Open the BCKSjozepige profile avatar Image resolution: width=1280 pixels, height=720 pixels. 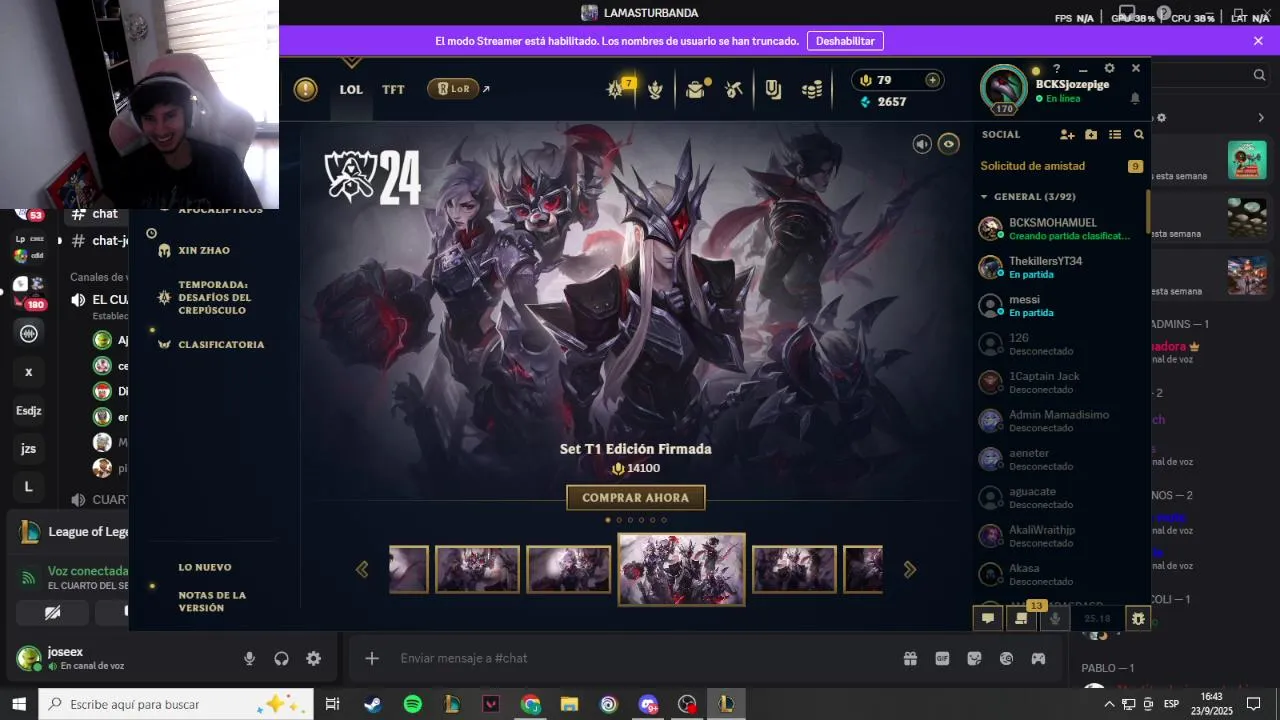pos(1003,88)
